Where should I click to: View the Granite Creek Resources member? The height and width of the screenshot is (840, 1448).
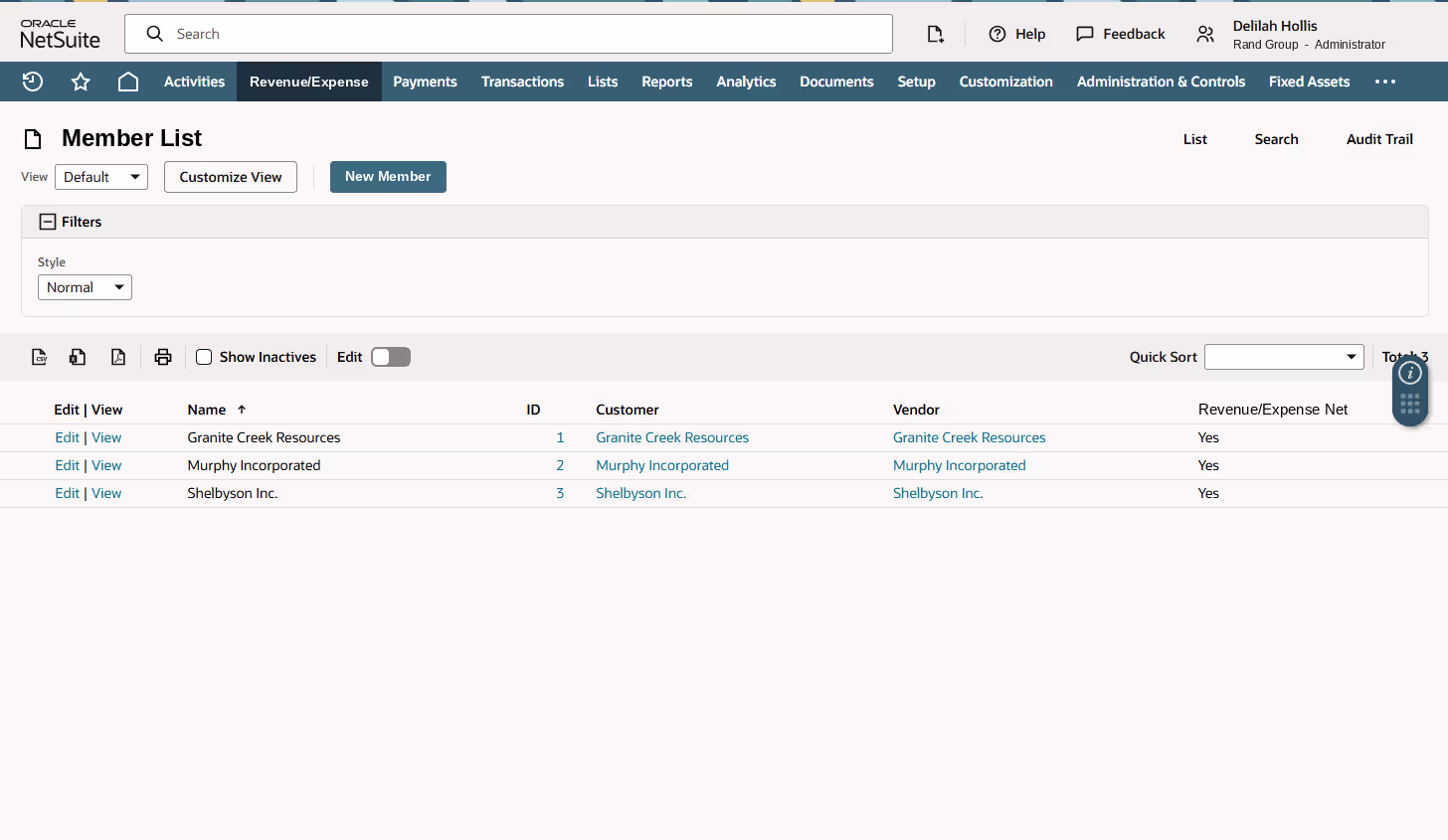coord(106,437)
